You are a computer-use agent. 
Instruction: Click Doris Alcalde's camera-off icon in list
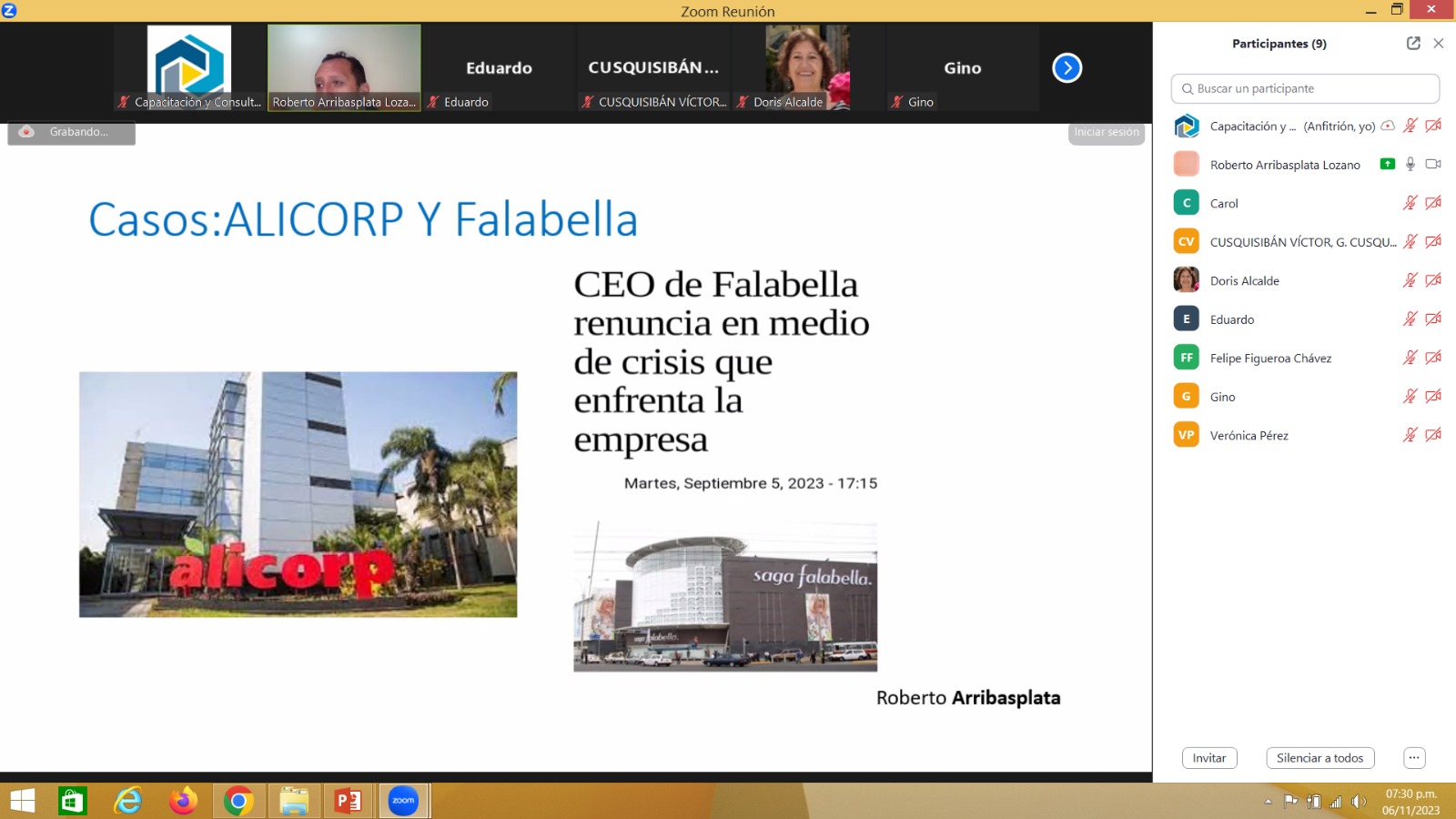click(1433, 280)
